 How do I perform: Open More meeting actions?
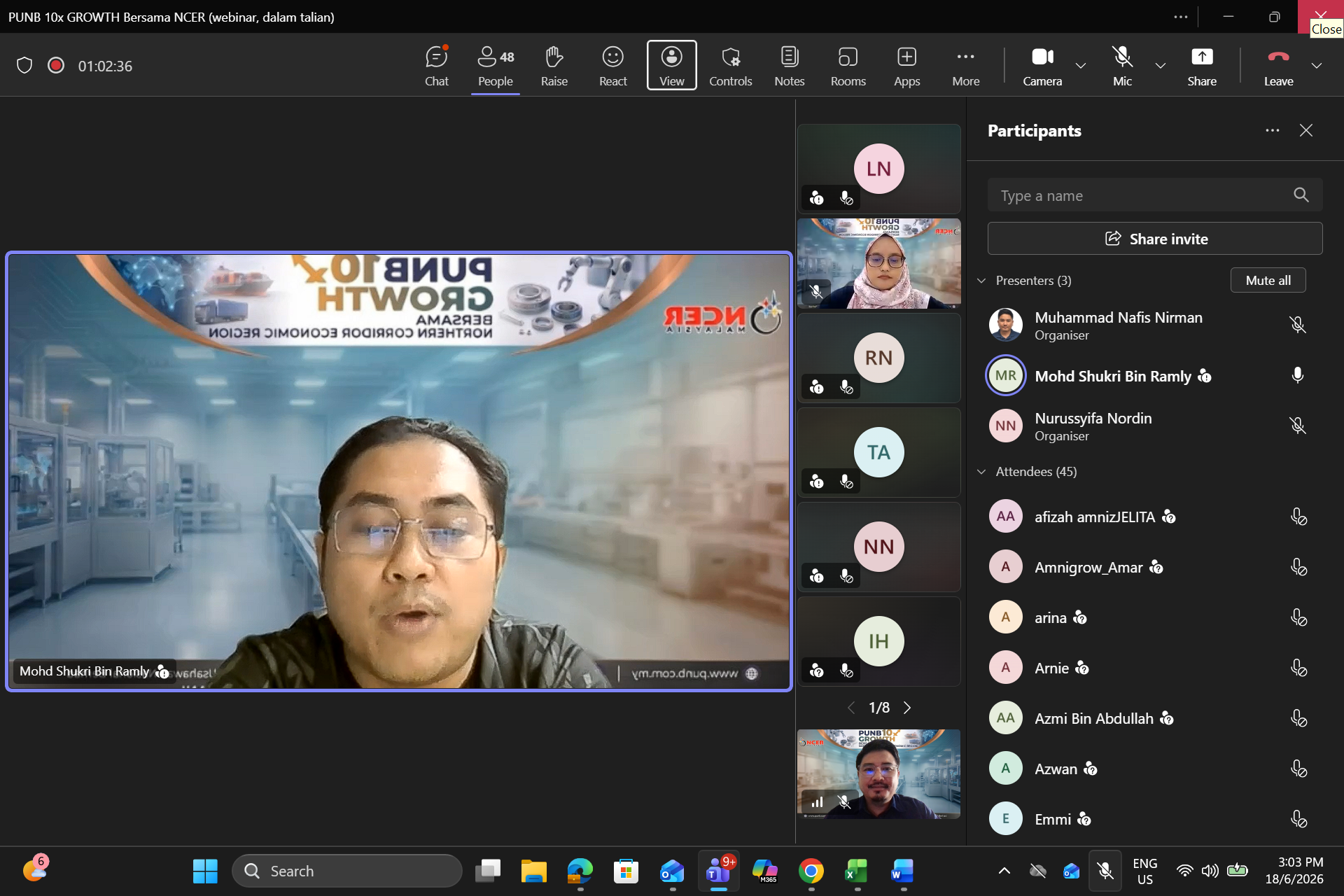(965, 66)
